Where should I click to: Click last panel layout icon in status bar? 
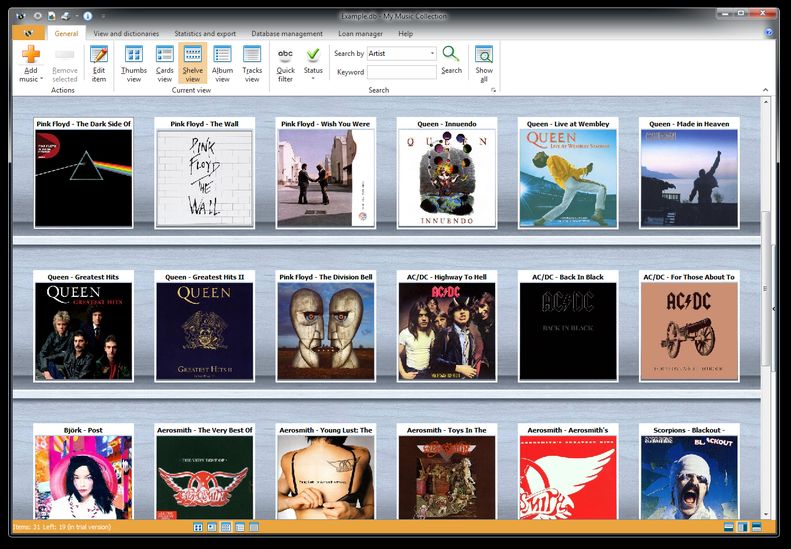tap(756, 527)
